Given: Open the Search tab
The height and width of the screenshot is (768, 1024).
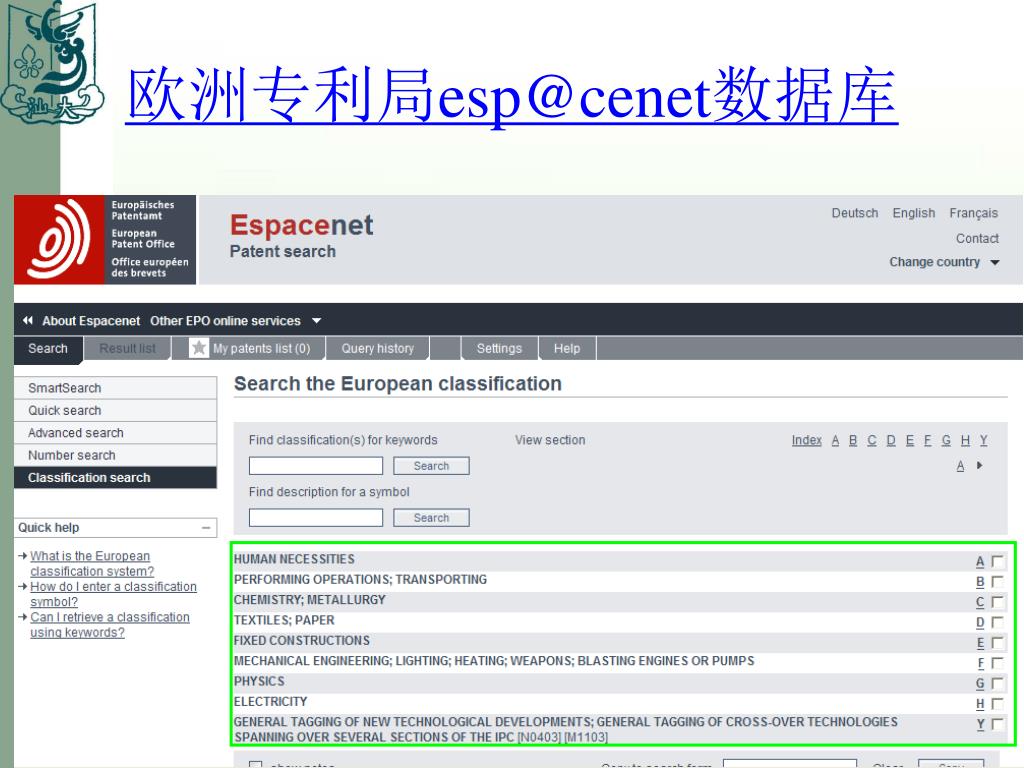Looking at the screenshot, I should click(48, 348).
